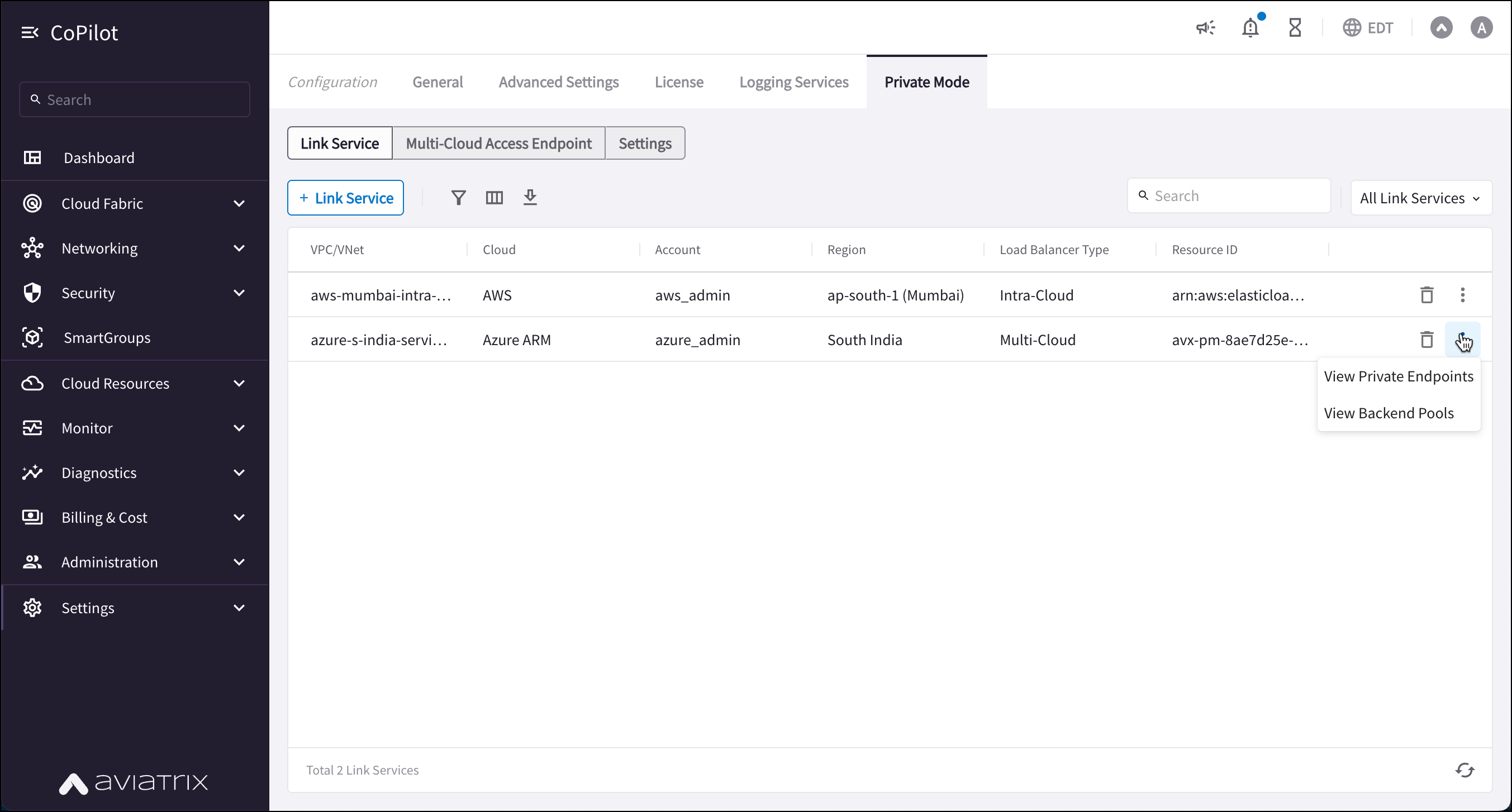Choose View Backend Pools from menu
Image resolution: width=1512 pixels, height=812 pixels.
click(x=1389, y=413)
